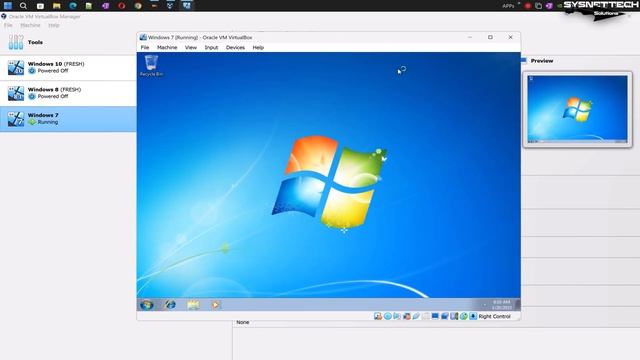This screenshot has height=360, width=640.
Task: Click the display status indicator icon
Action: tap(435, 316)
